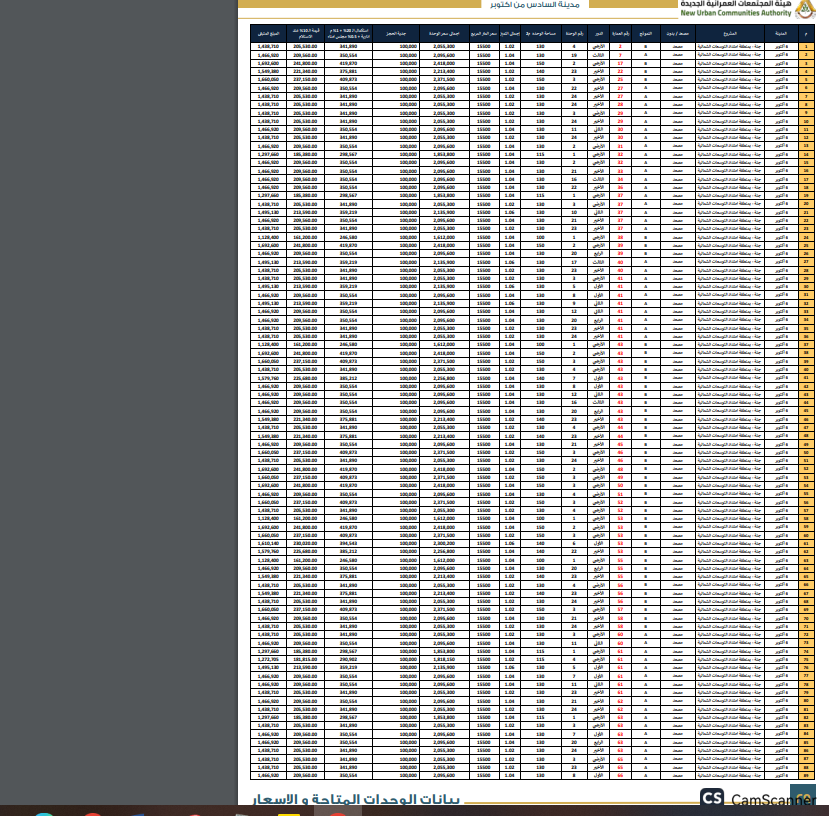This screenshot has height=816, width=829.
Task: Click the 'سعر المتر المربع' column header
Action: pyautogui.click(x=484, y=33)
